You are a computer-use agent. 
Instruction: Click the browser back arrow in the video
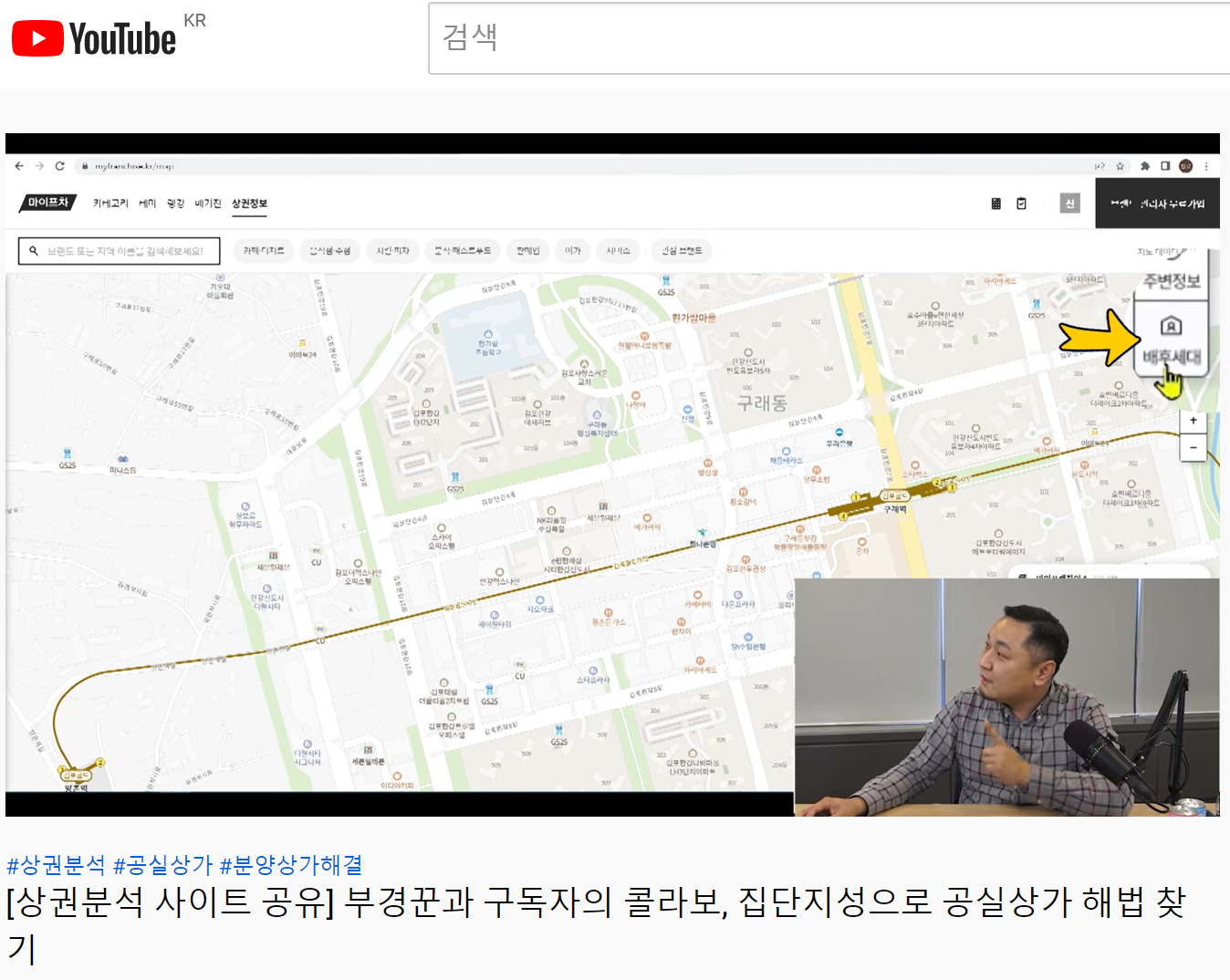pyautogui.click(x=19, y=166)
